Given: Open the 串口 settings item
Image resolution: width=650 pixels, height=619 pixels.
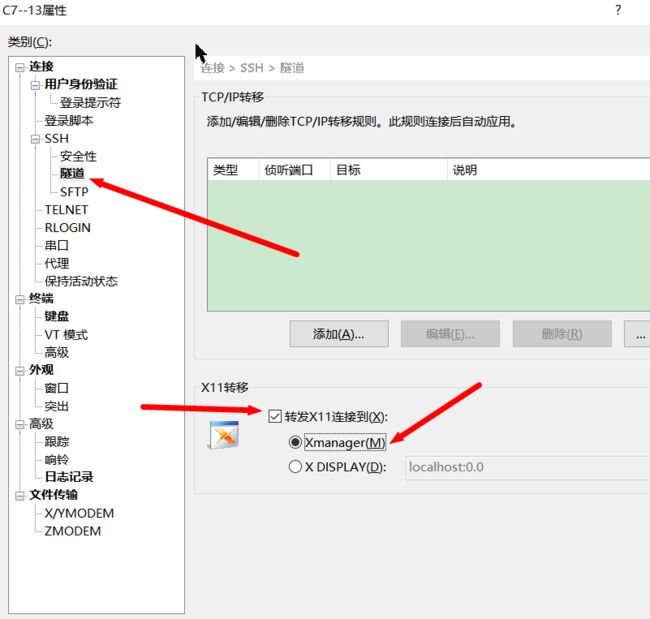Looking at the screenshot, I should click(x=56, y=245).
